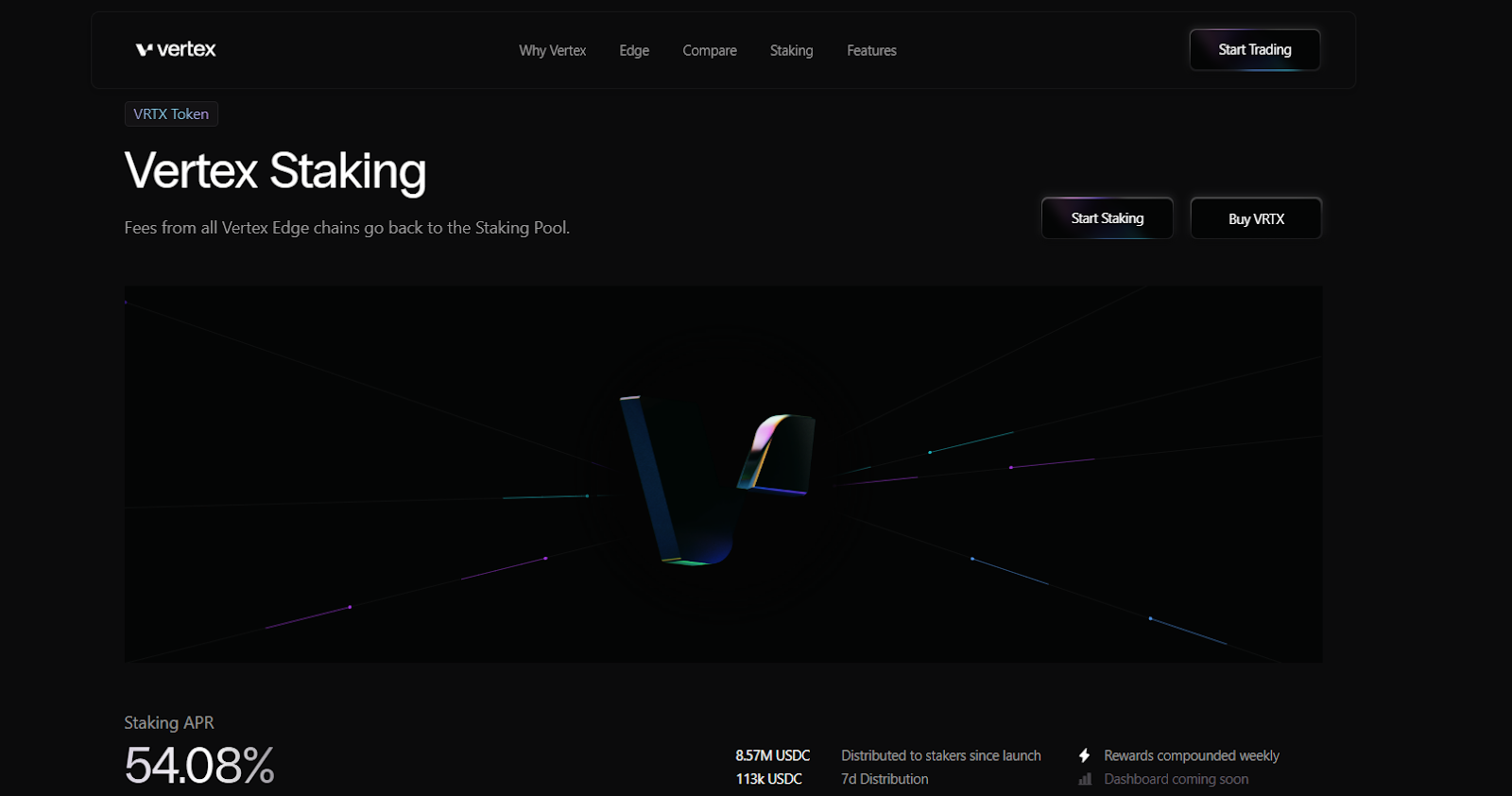
Task: Click the VRTX Token badge
Action: tap(171, 113)
